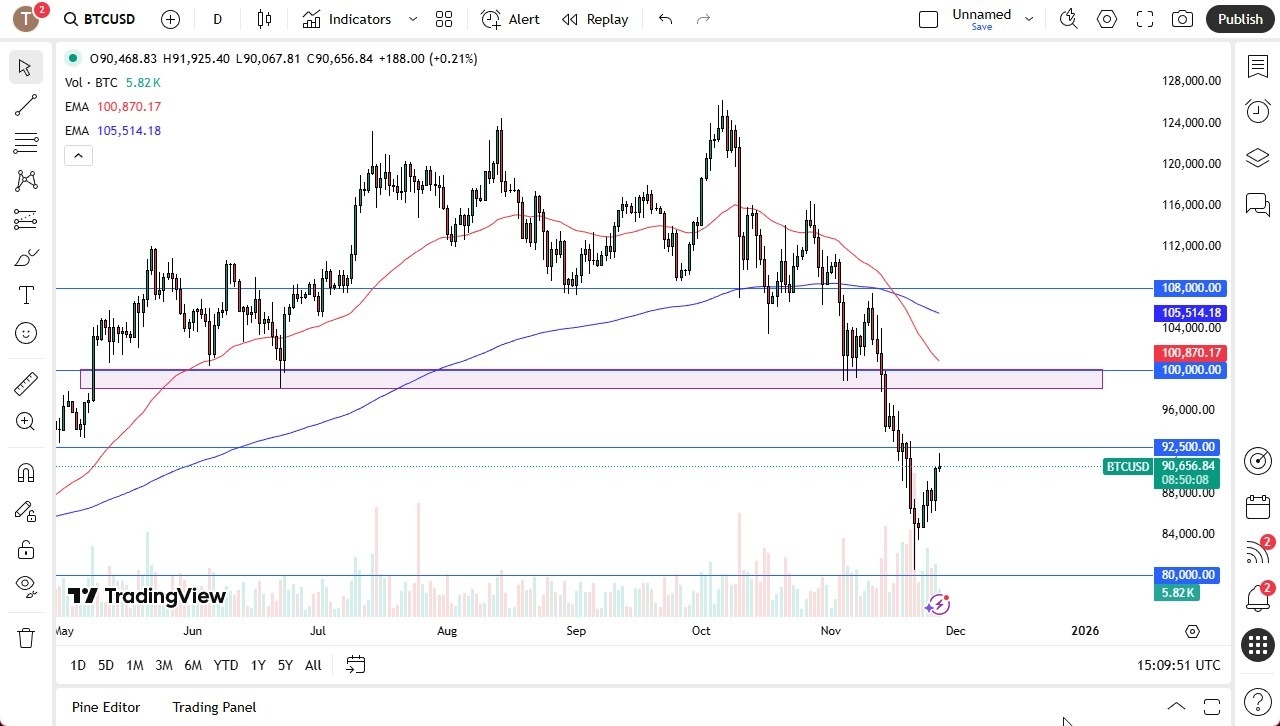
Task: Open the Object Tree panel
Action: click(1257, 157)
